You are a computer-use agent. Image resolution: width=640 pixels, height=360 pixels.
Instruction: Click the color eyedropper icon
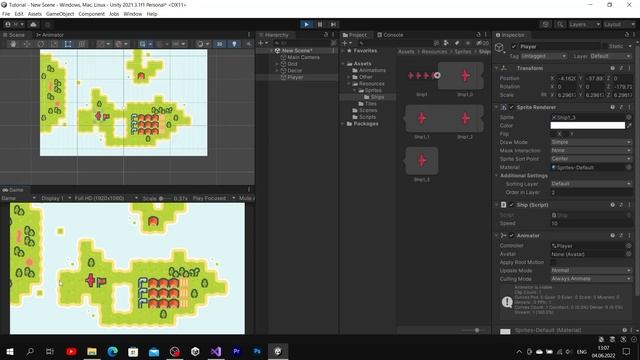coord(629,126)
